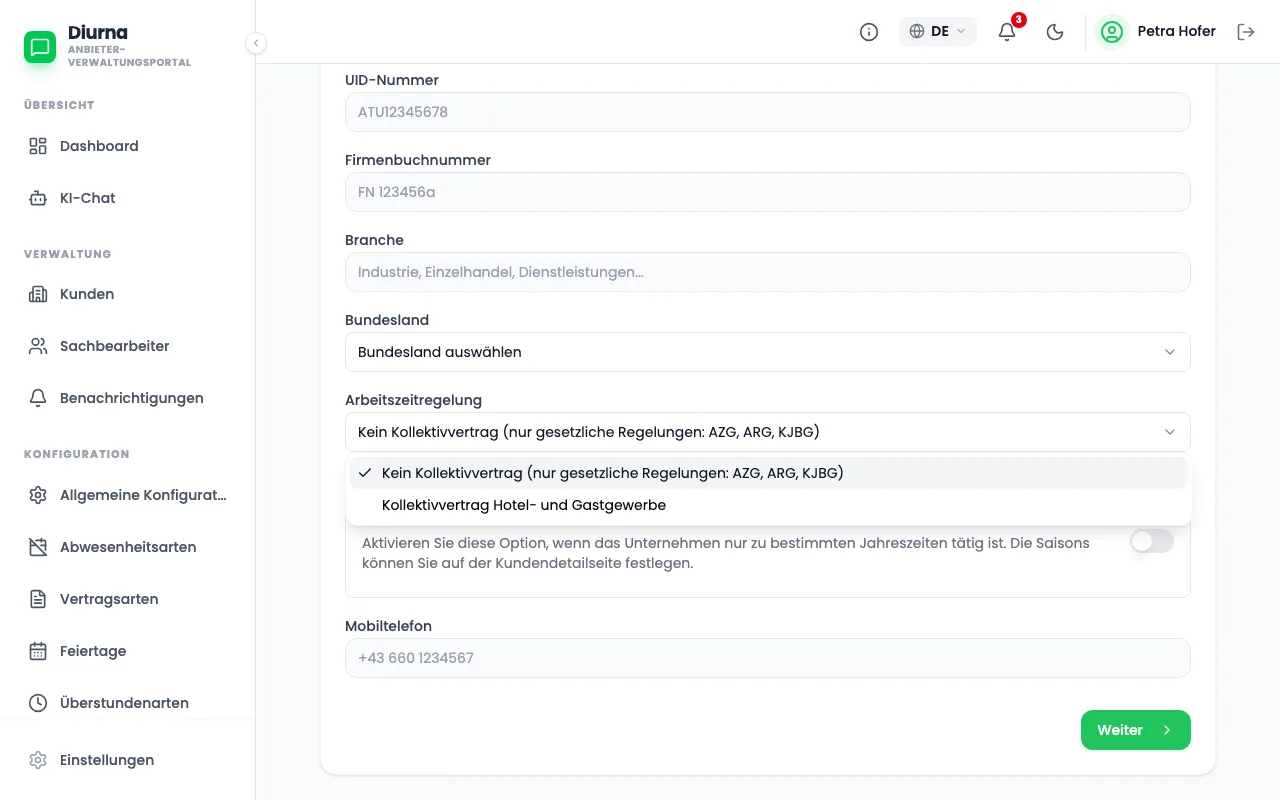Click the Vertragsarten document icon
The width and height of the screenshot is (1280, 800).
click(x=38, y=599)
